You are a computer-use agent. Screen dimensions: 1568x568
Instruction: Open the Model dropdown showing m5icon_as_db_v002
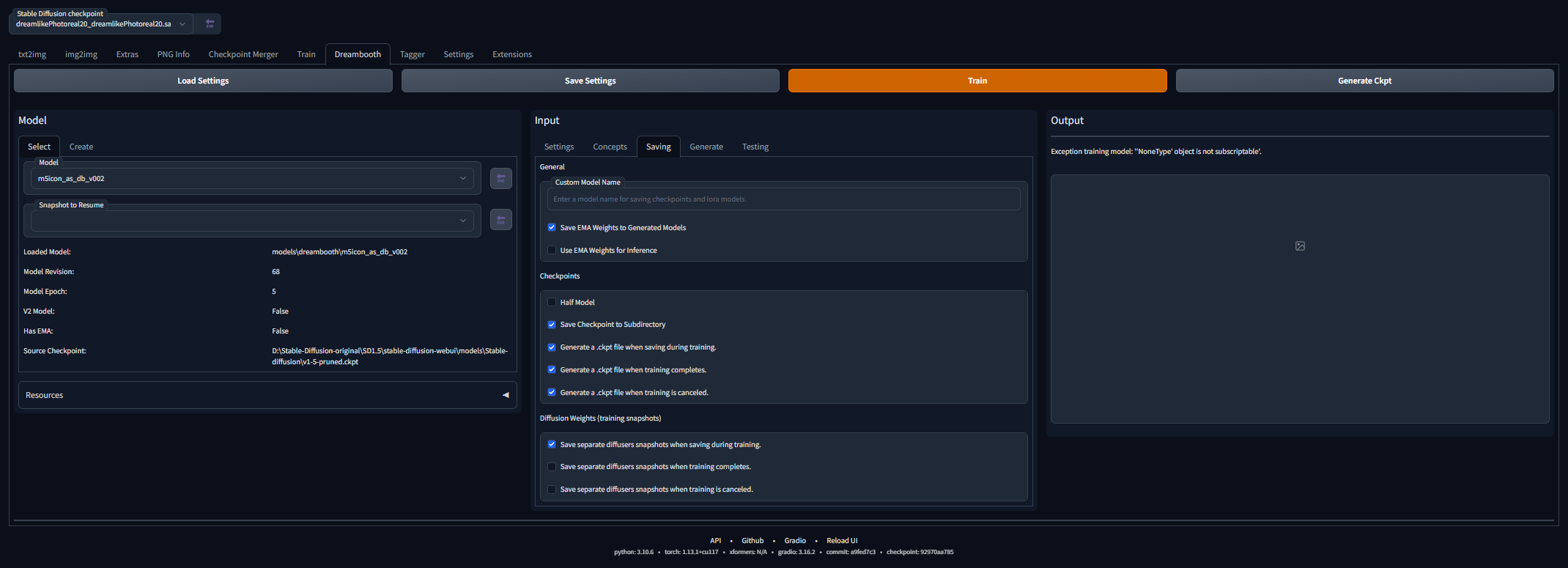[252, 178]
